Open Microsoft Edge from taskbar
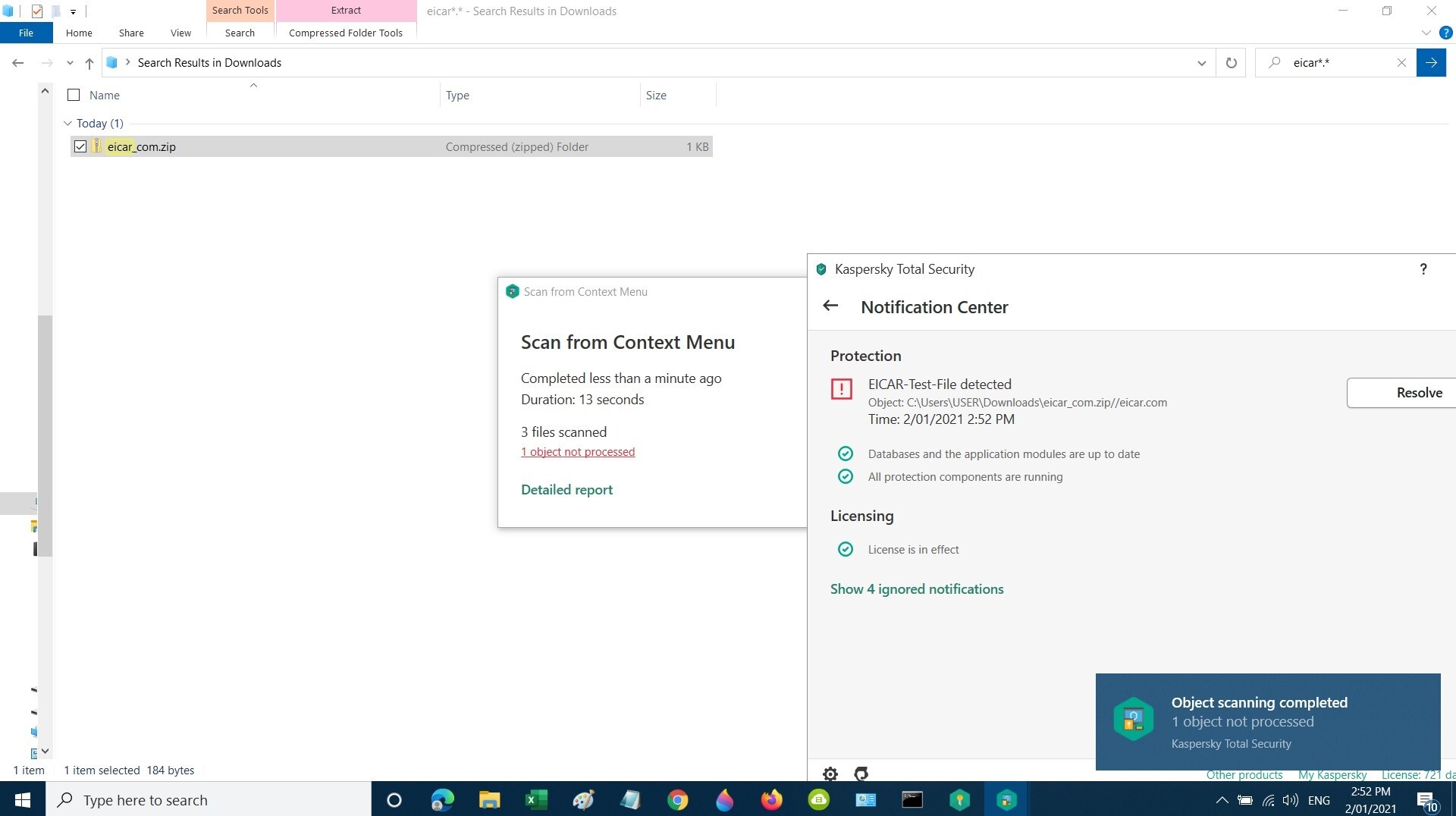1456x816 pixels. tap(442, 799)
